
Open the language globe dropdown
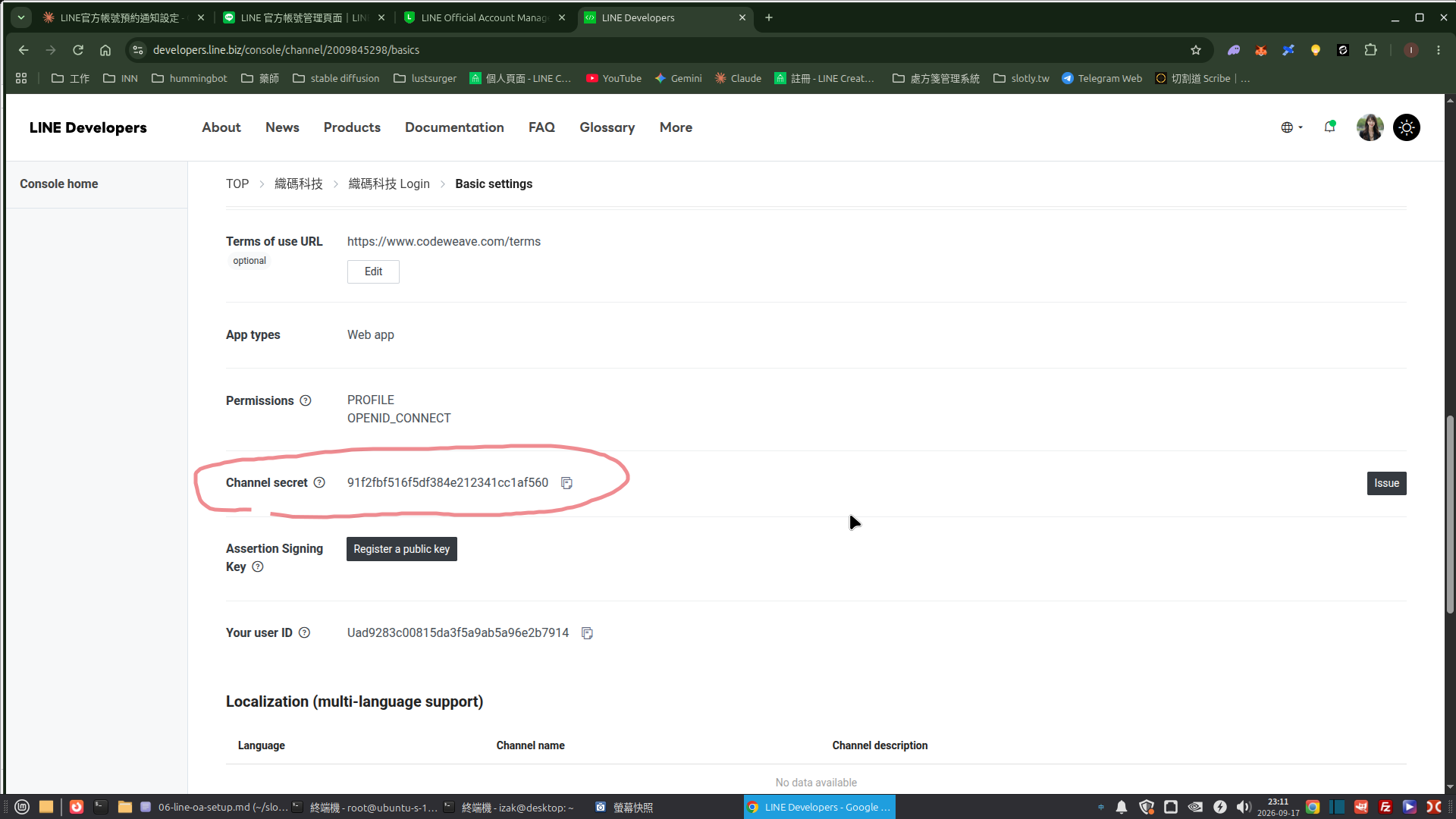click(x=1291, y=127)
